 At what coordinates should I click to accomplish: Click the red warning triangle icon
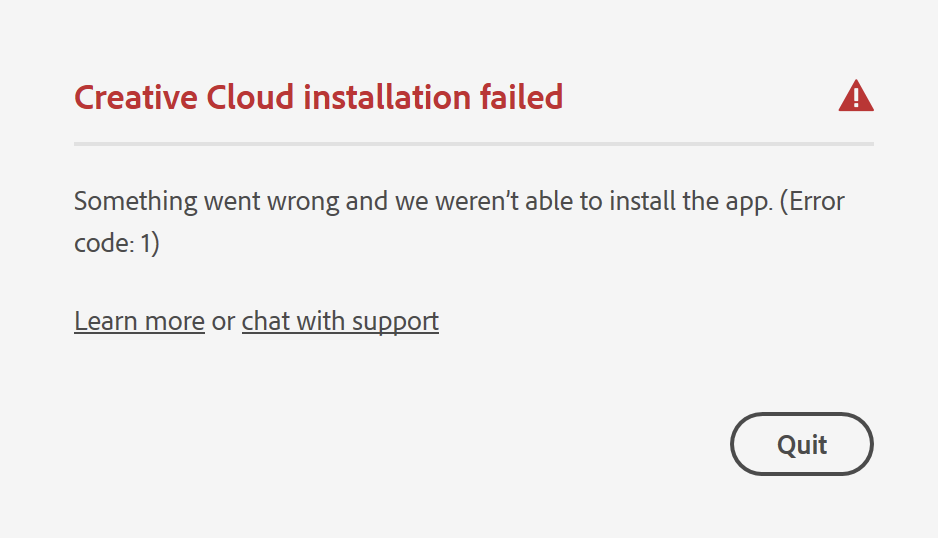856,97
